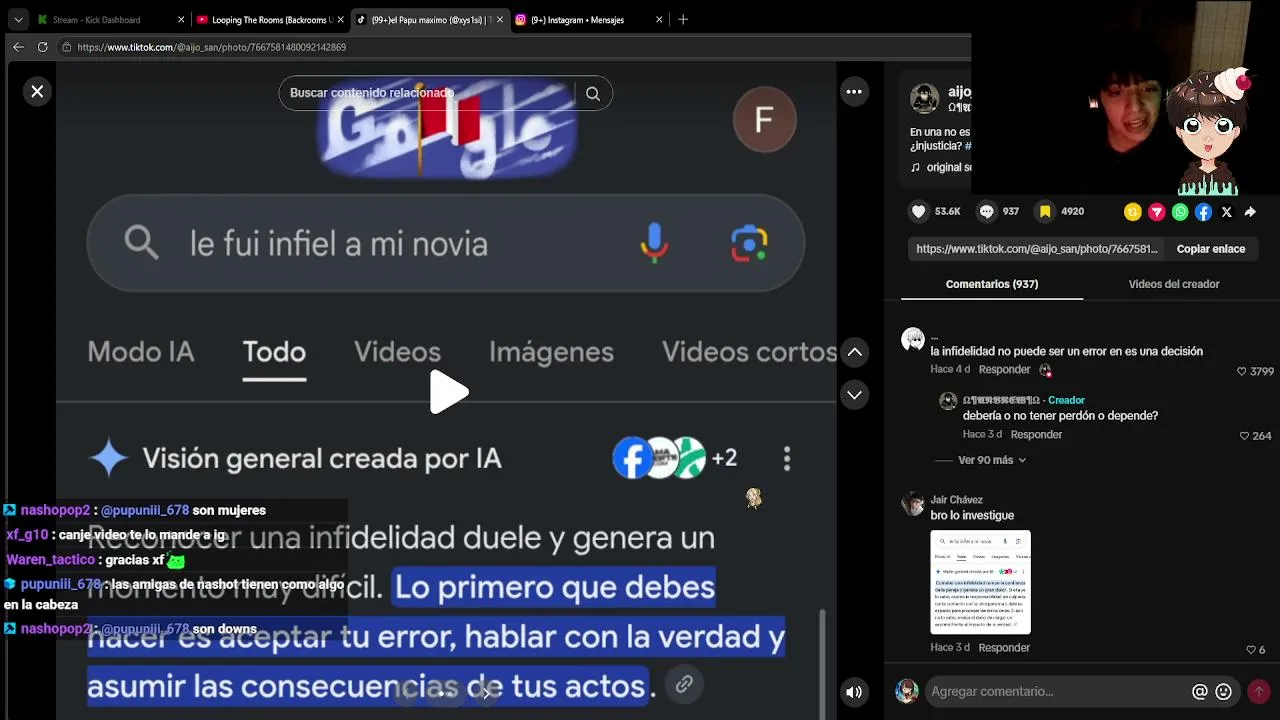This screenshot has width=1280, height=720.
Task: Click the commenter badge icon beside Responder
Action: coord(1045,370)
